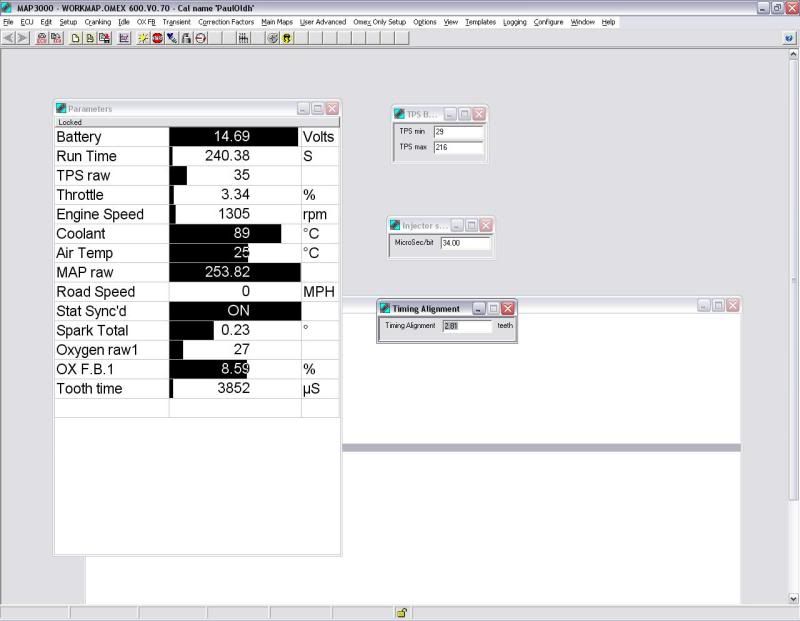The height and width of the screenshot is (621, 800).
Task: Click the red no-entry circle toolbar icon
Action: 201,38
